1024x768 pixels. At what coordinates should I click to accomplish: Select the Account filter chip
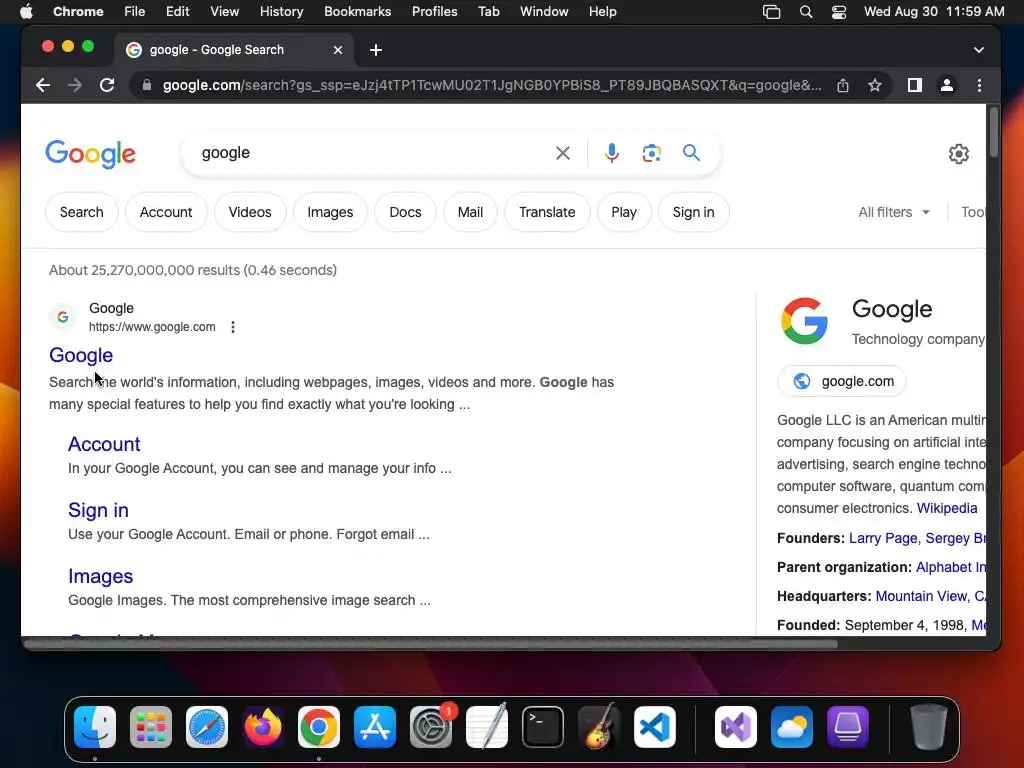pos(166,212)
